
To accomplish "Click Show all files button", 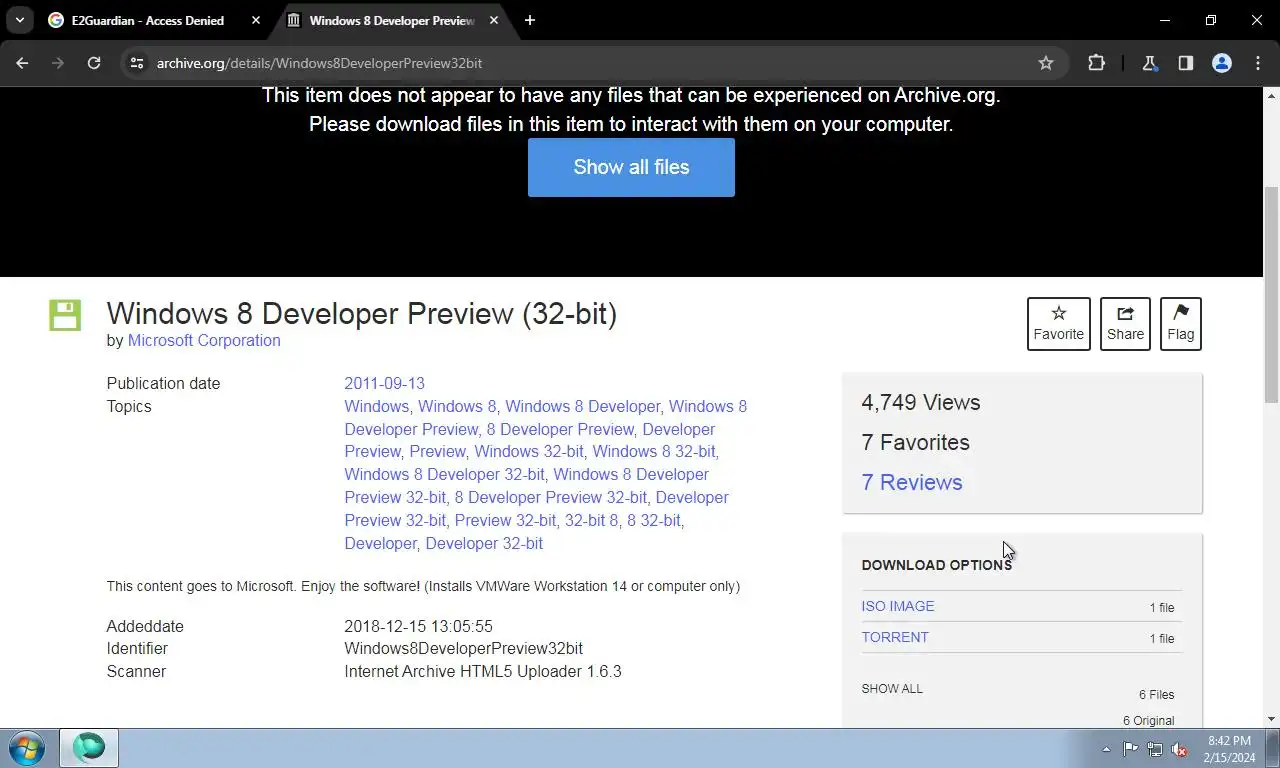I will coord(631,167).
